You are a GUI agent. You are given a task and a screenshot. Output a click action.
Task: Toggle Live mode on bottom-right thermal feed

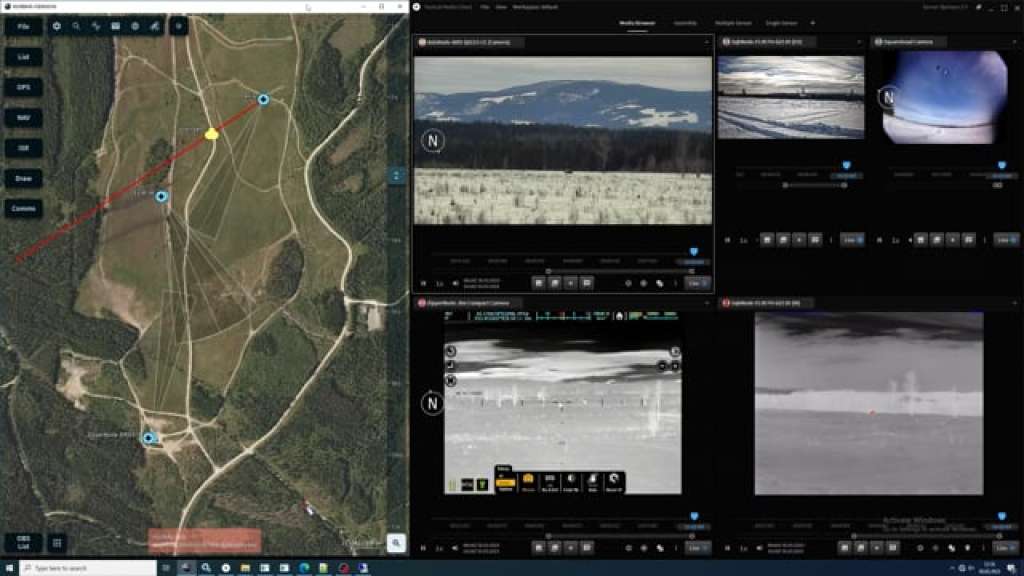click(x=1005, y=548)
